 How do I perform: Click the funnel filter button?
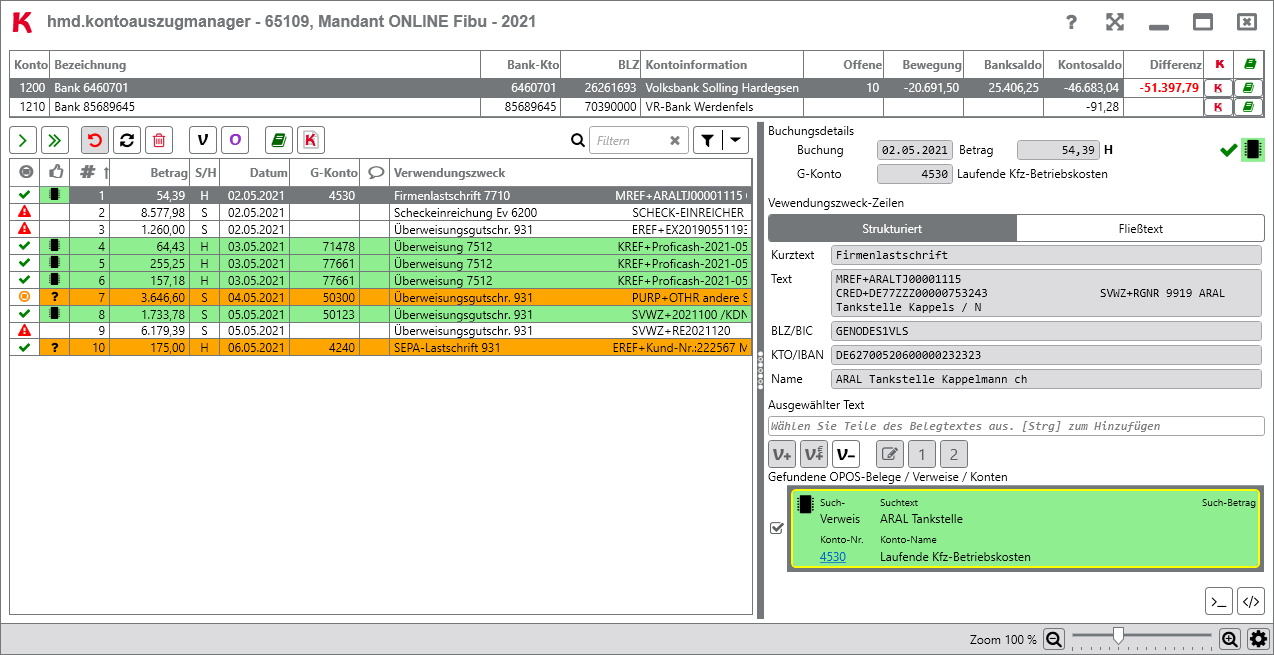[706, 141]
